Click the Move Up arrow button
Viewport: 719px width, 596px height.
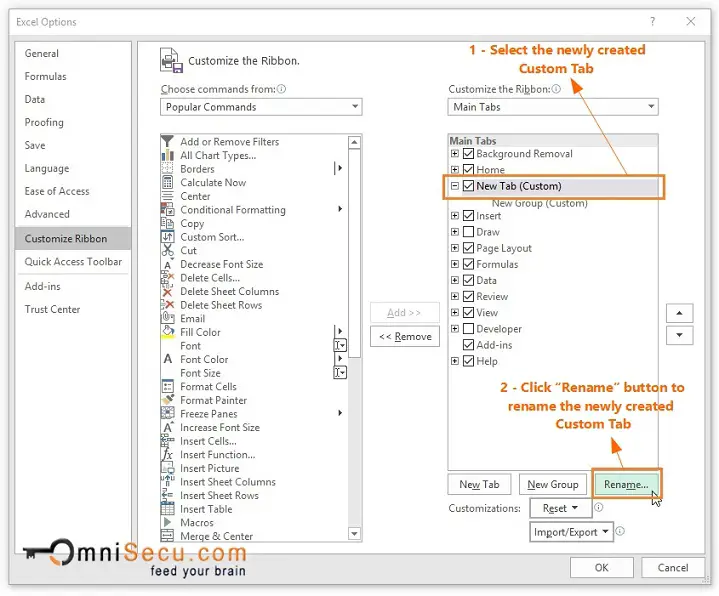pyautogui.click(x=679, y=313)
